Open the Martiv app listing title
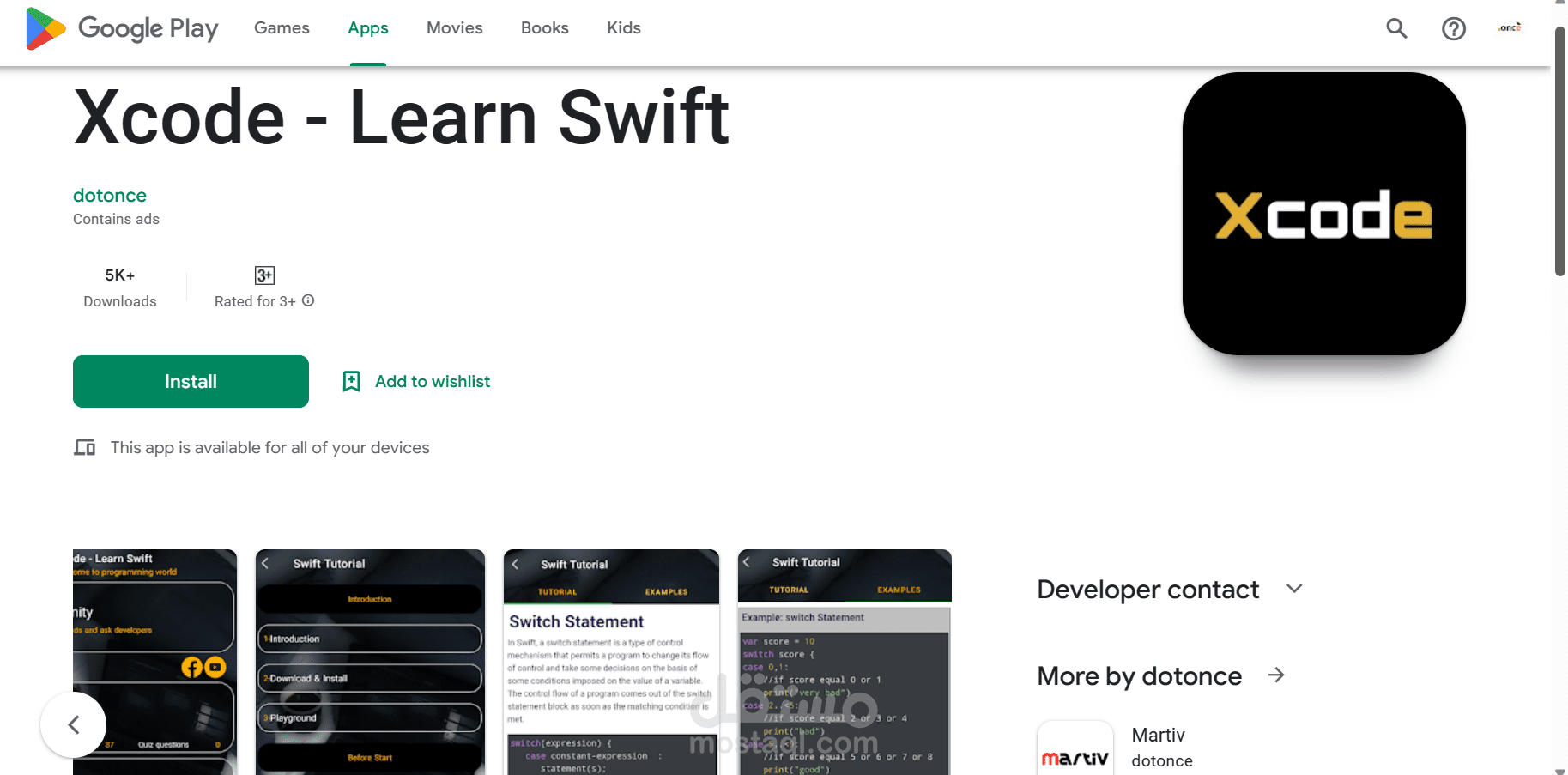Viewport: 1568px width, 775px height. (1159, 735)
